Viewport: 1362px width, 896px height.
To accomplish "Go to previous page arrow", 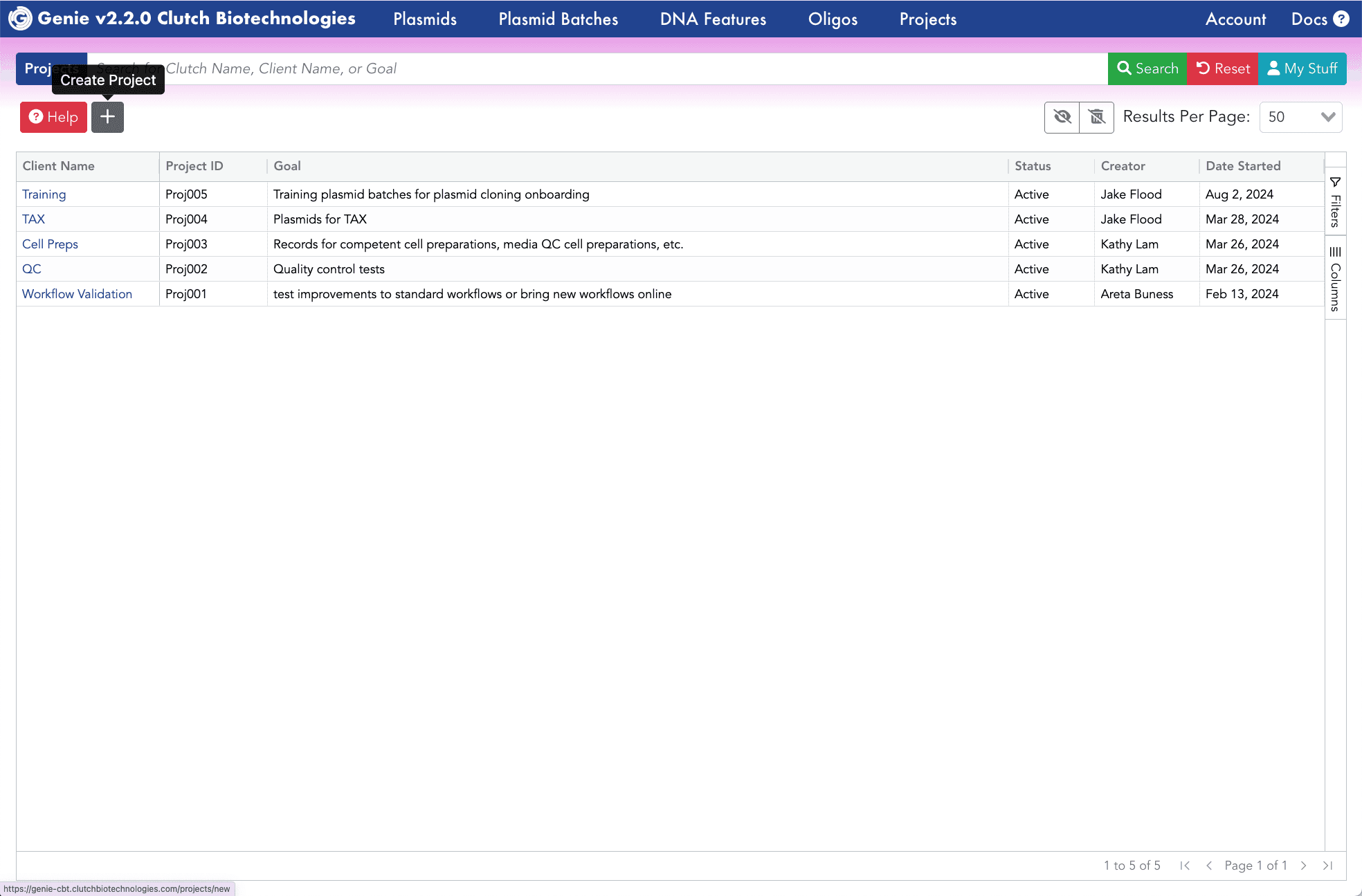I will pyautogui.click(x=1209, y=866).
